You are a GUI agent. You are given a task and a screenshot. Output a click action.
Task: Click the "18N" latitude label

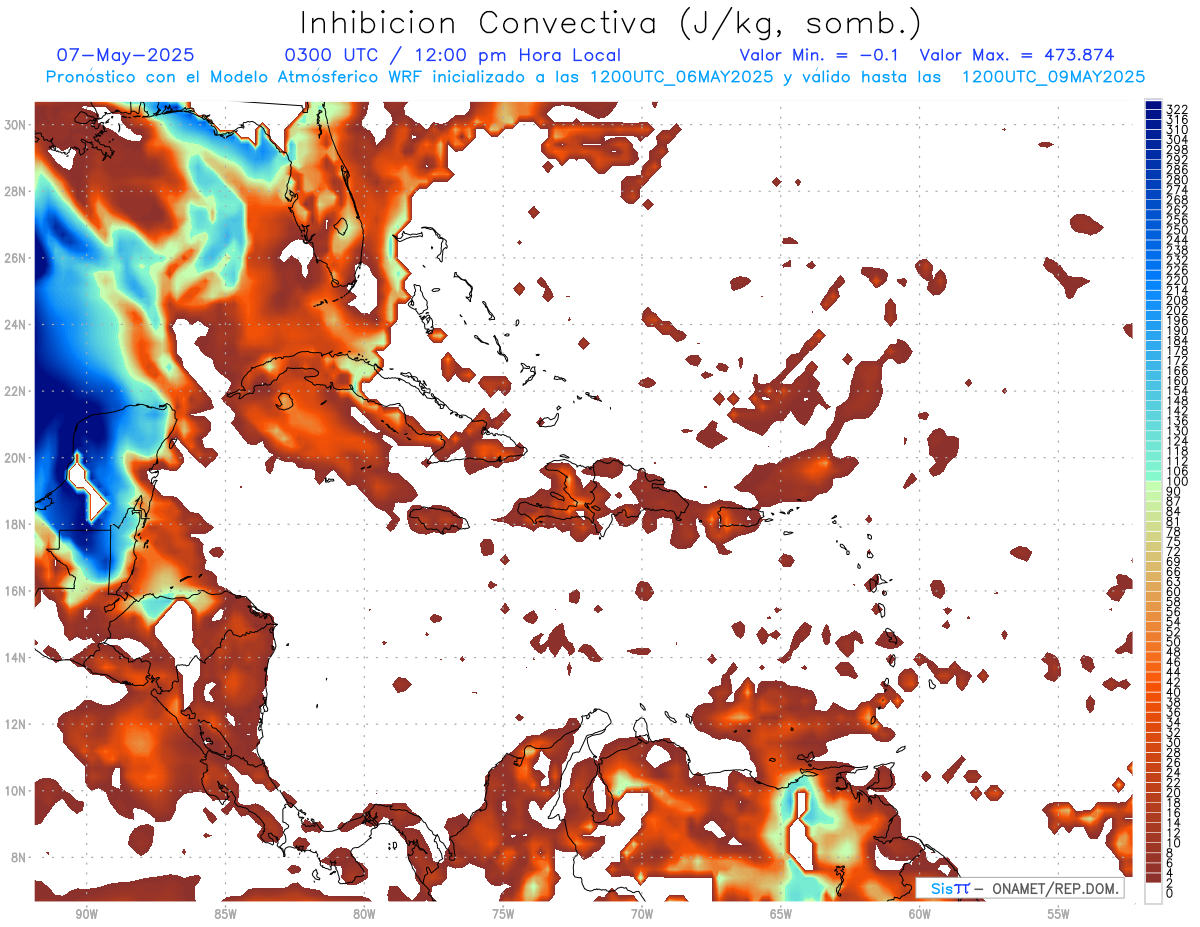point(16,524)
